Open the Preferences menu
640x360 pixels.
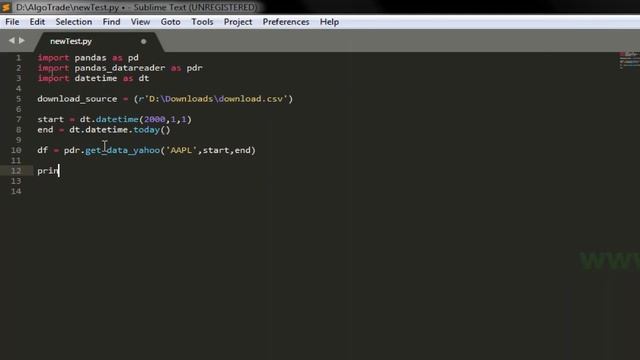pyautogui.click(x=286, y=22)
